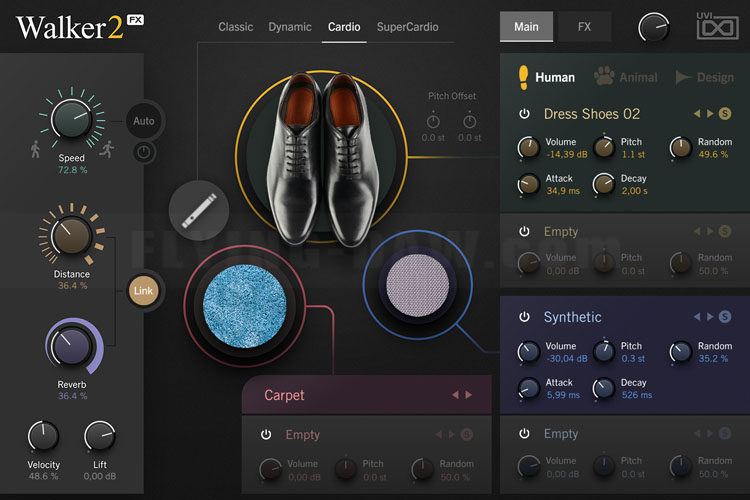This screenshot has height=500, width=750.
Task: Open the Dress Shoes 02 preset name
Action: [x=592, y=114]
